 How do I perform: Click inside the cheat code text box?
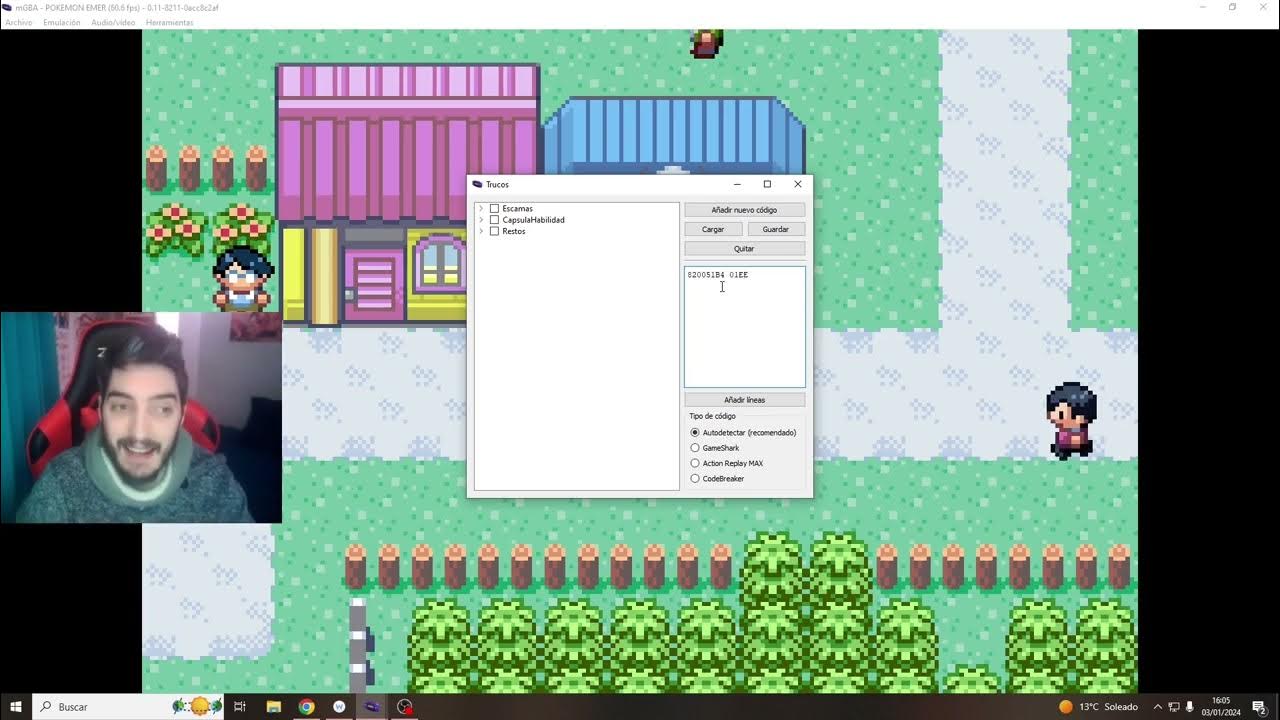tap(744, 327)
